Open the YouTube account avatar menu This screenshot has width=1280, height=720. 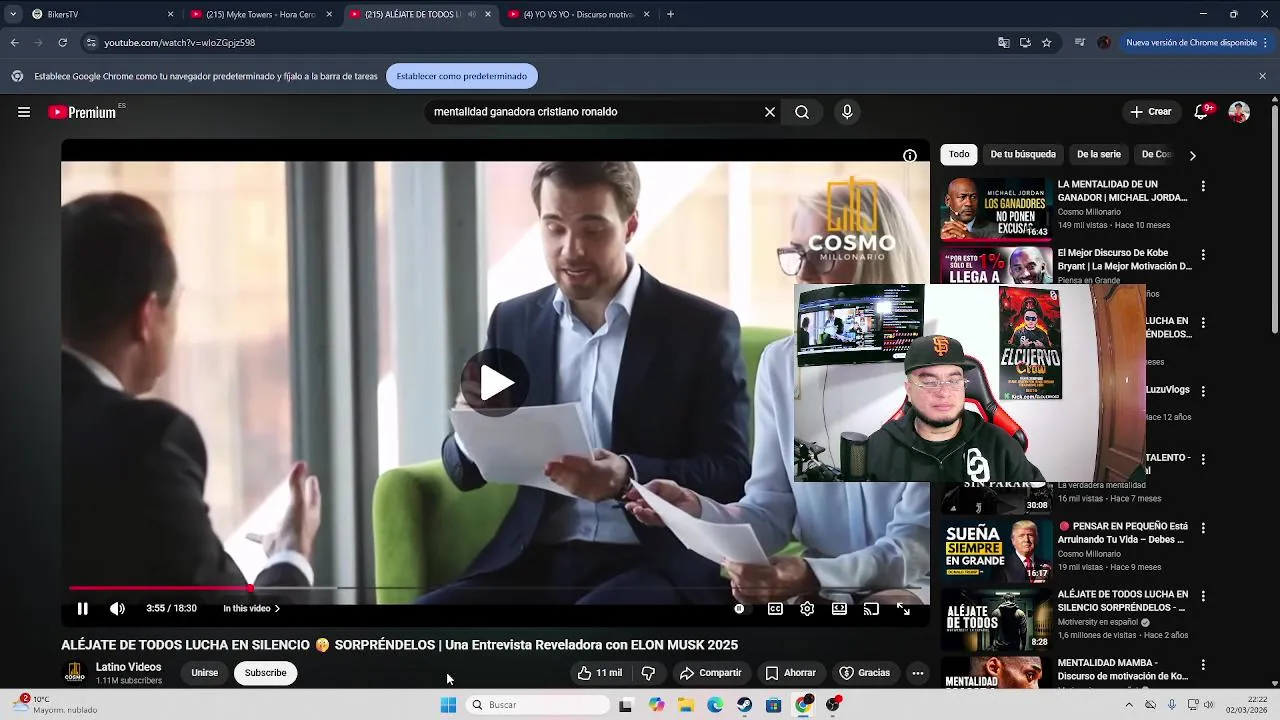click(1239, 112)
